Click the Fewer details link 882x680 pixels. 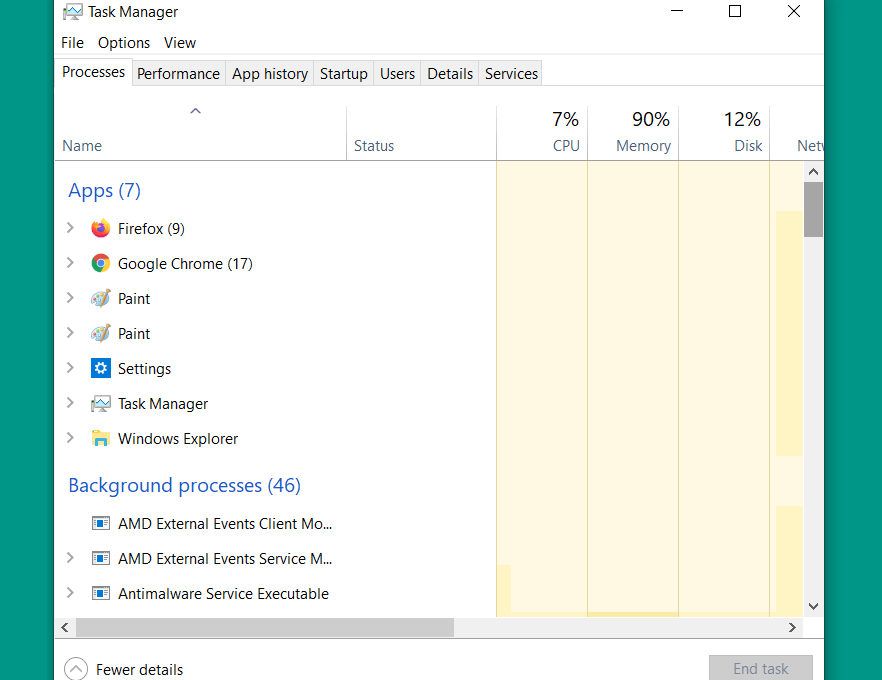coord(140,670)
